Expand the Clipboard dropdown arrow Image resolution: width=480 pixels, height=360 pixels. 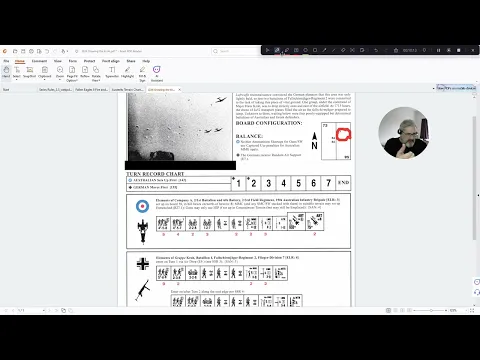[x=45, y=80]
